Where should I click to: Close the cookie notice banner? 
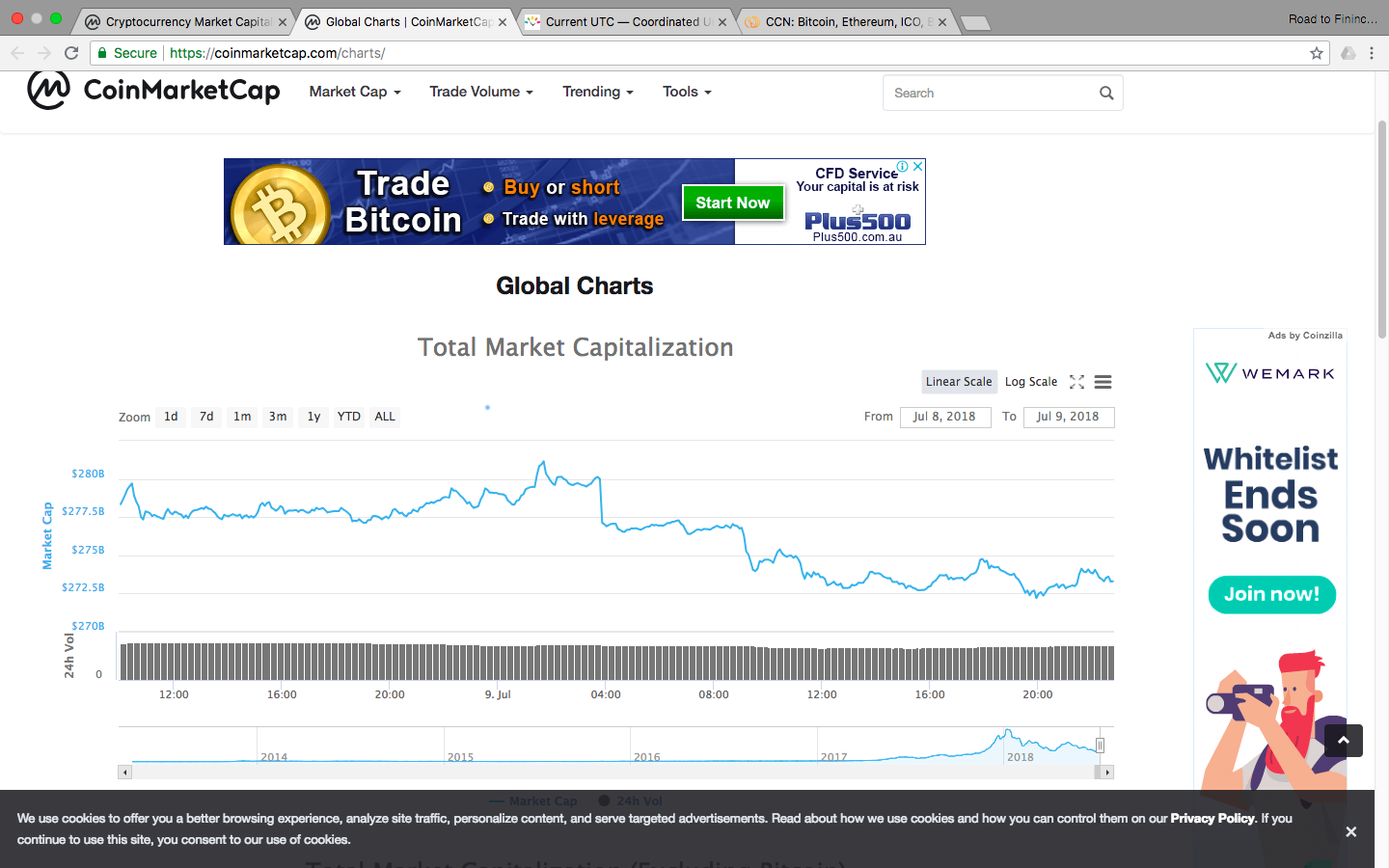[x=1351, y=831]
